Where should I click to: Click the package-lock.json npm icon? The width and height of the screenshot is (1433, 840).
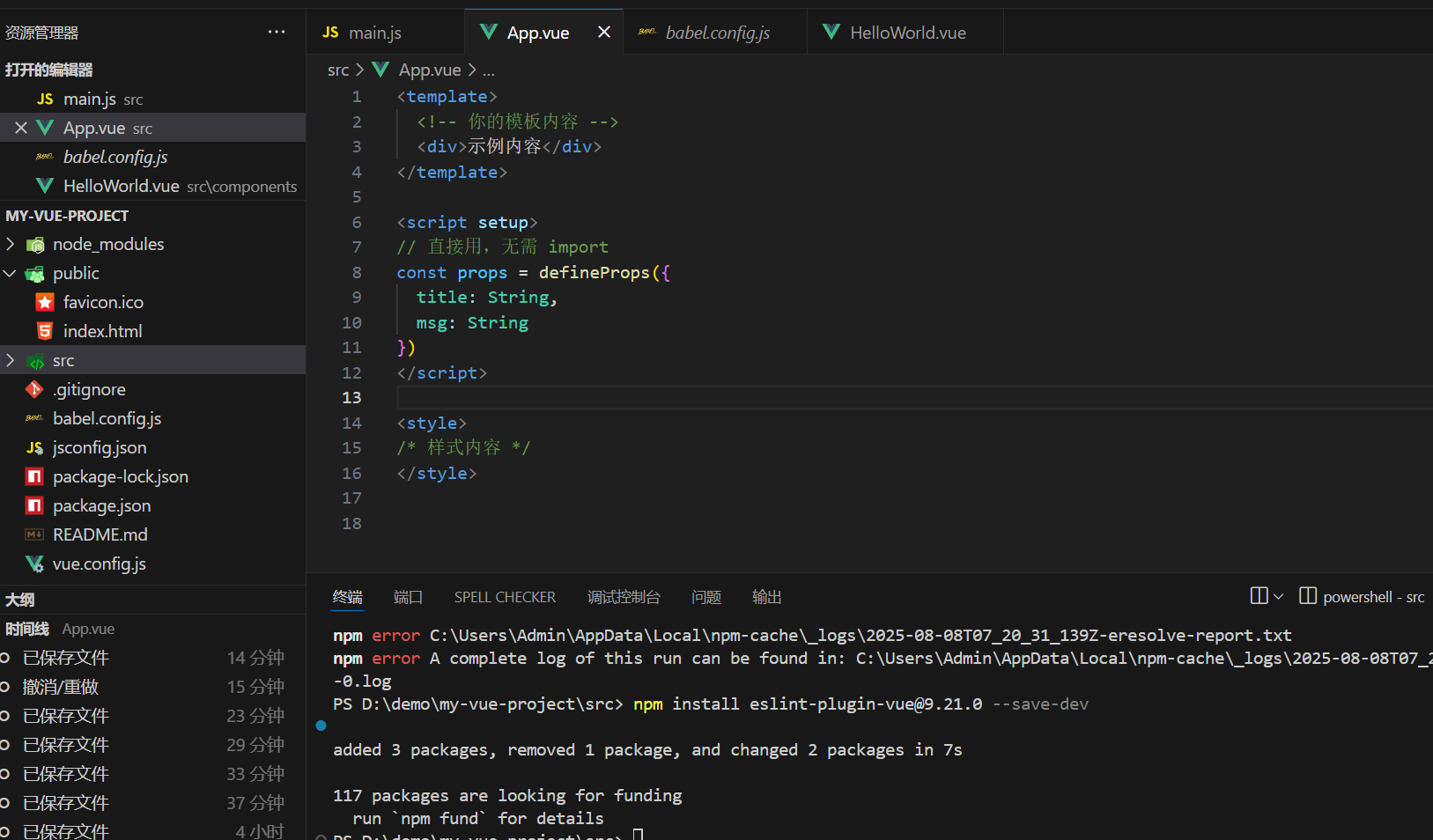(x=34, y=476)
